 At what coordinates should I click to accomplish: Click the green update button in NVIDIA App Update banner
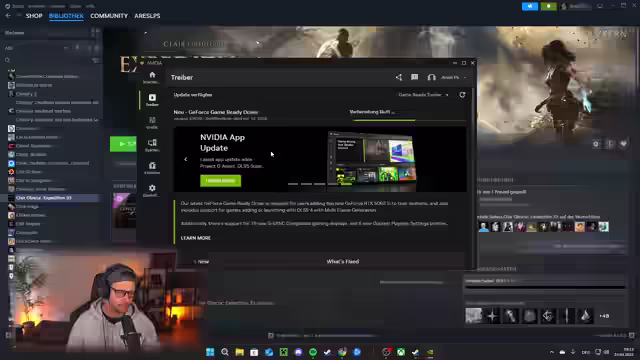(x=220, y=180)
